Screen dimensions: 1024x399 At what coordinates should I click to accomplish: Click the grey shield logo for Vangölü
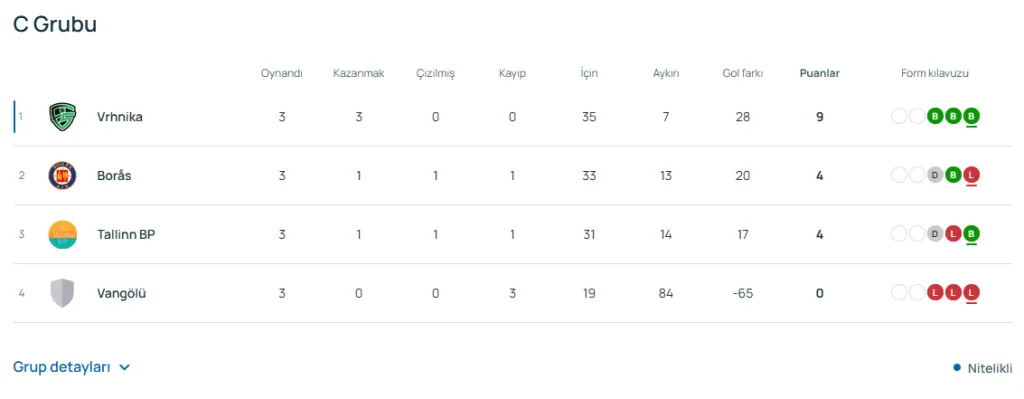(x=63, y=293)
